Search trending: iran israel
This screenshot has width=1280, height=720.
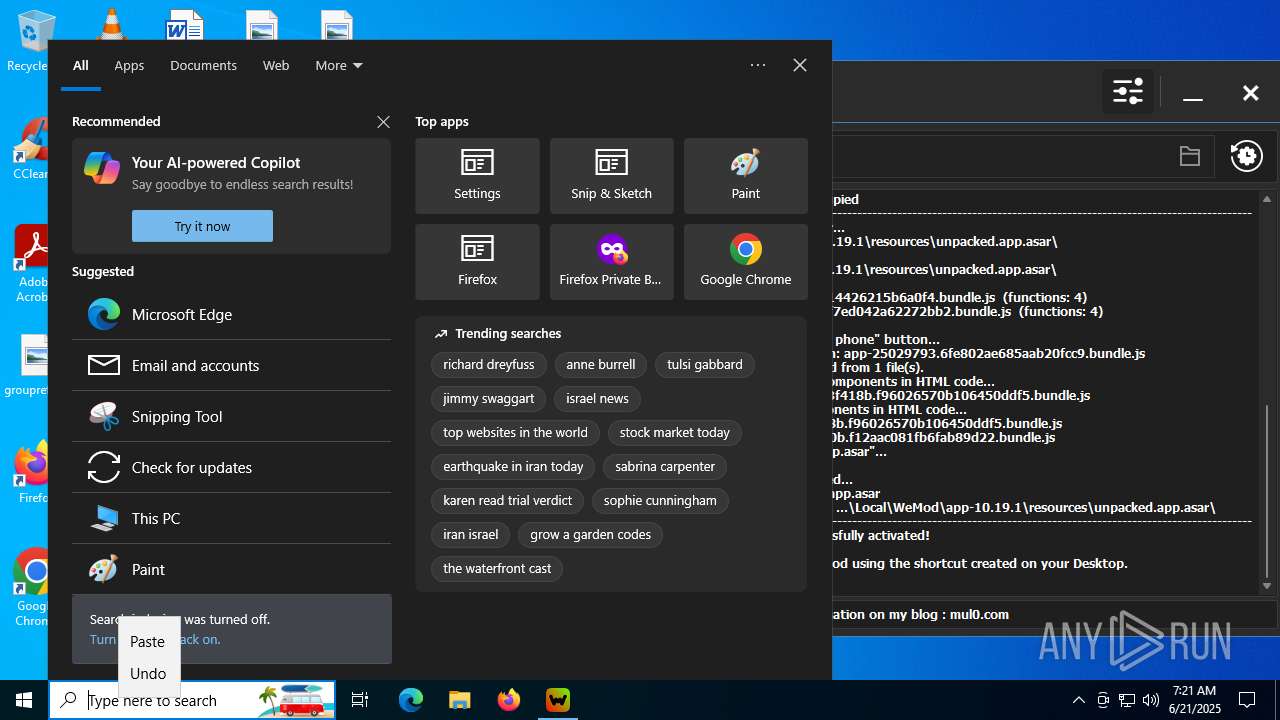[471, 535]
